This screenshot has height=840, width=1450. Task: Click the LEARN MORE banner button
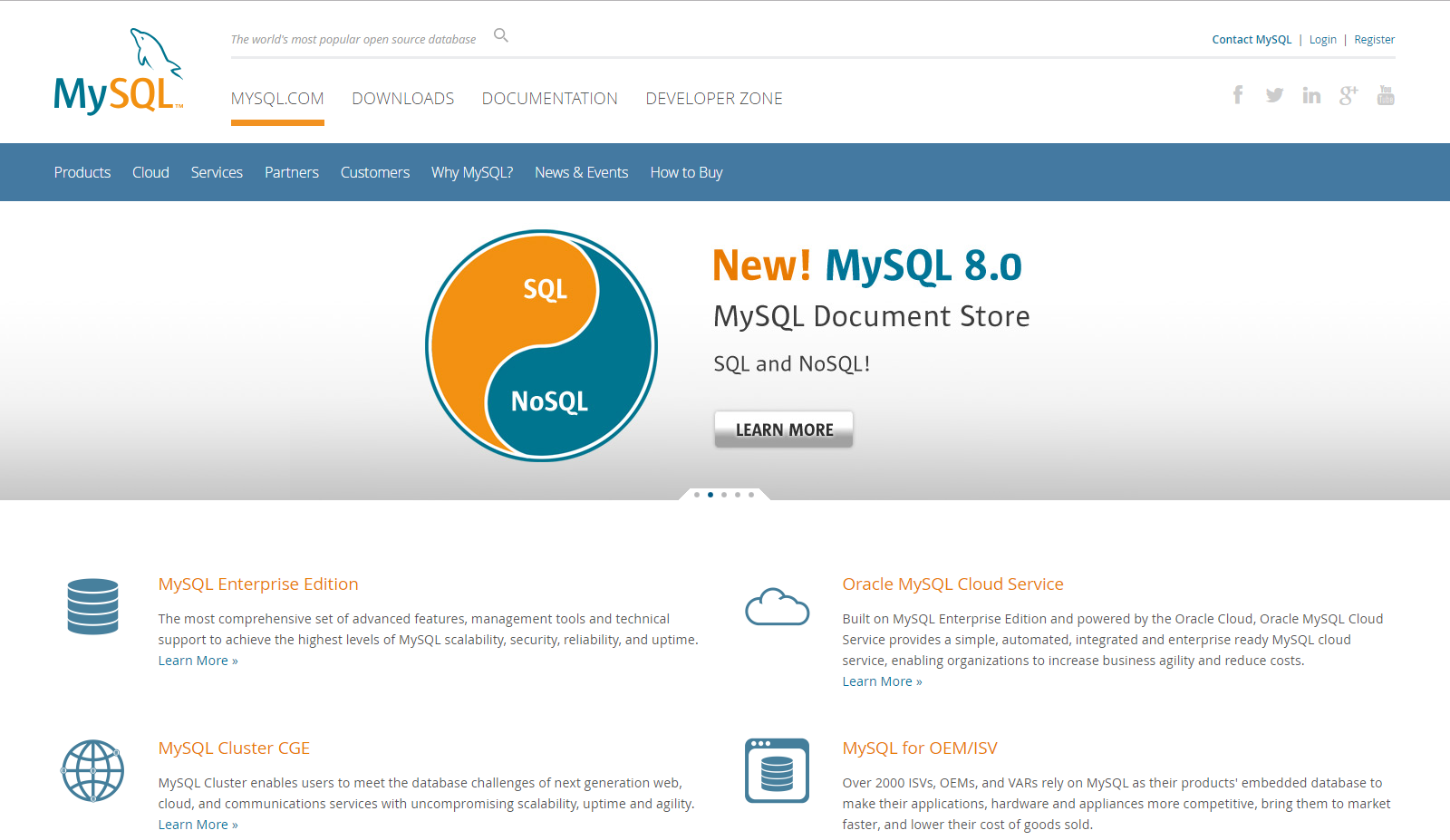pos(784,430)
